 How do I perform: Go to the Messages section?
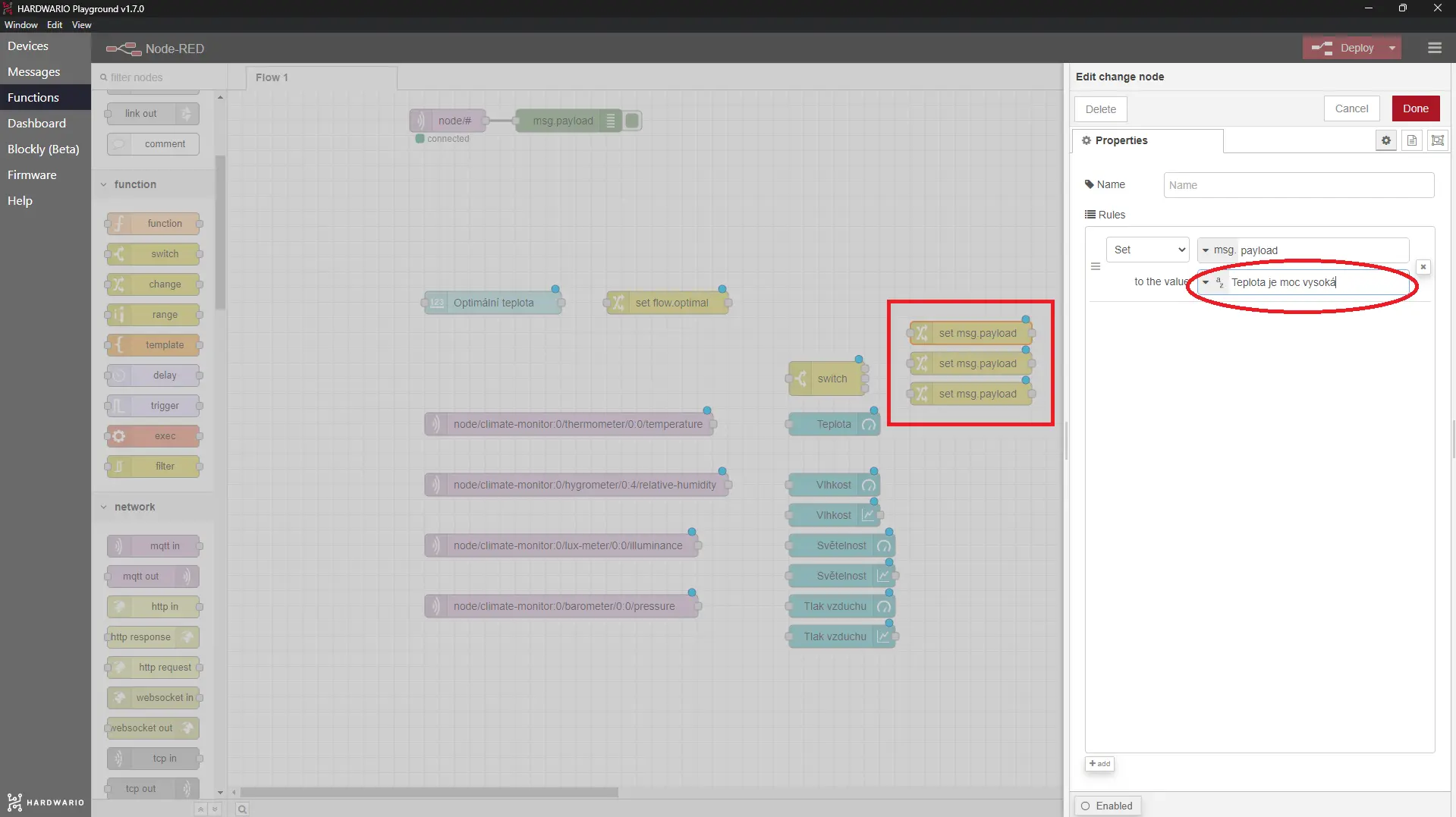coord(46,72)
